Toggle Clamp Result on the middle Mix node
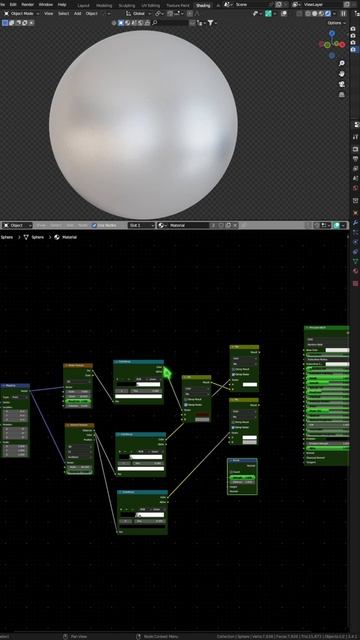Screen dimensions: 360x640 click(186, 399)
